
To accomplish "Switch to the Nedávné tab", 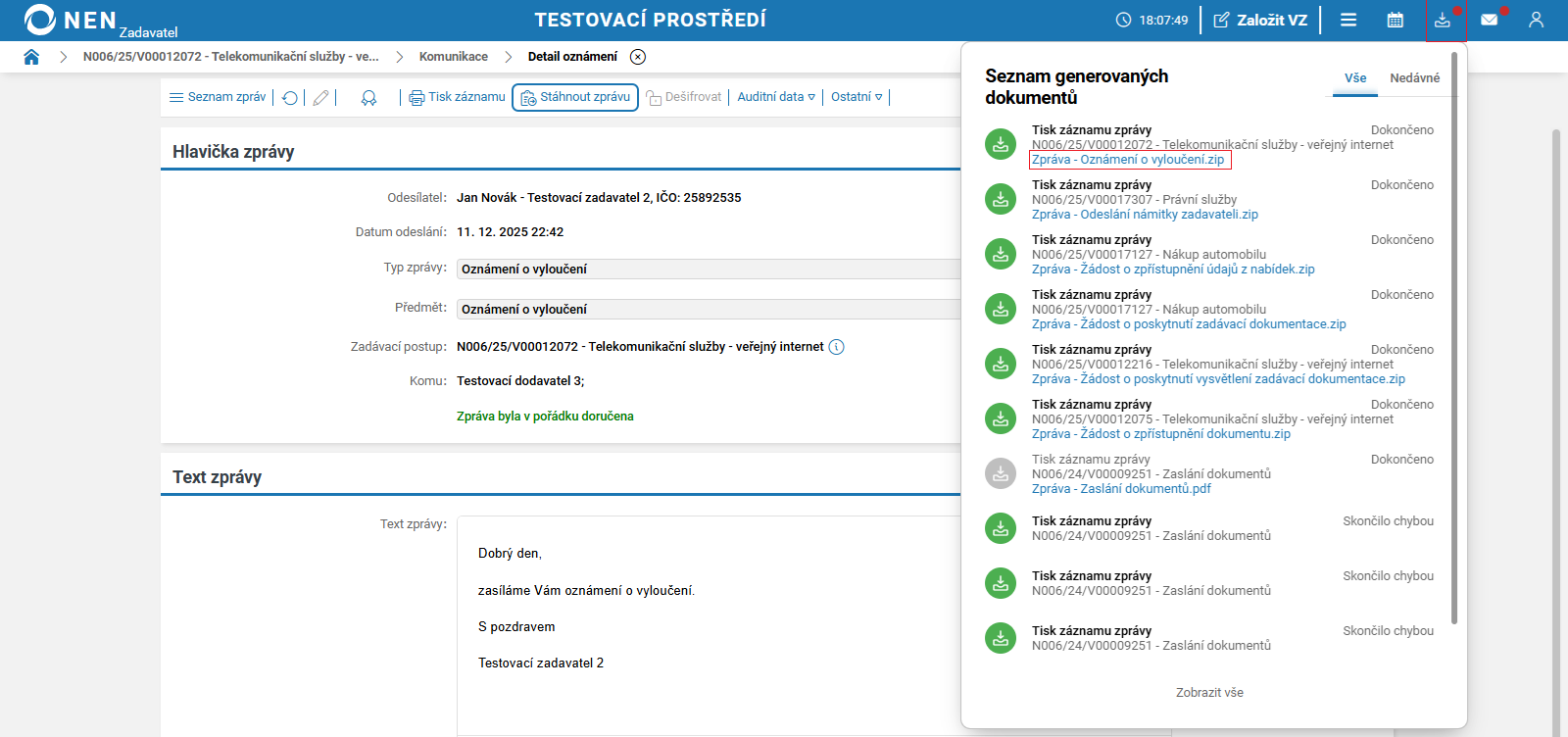I will (x=1414, y=78).
